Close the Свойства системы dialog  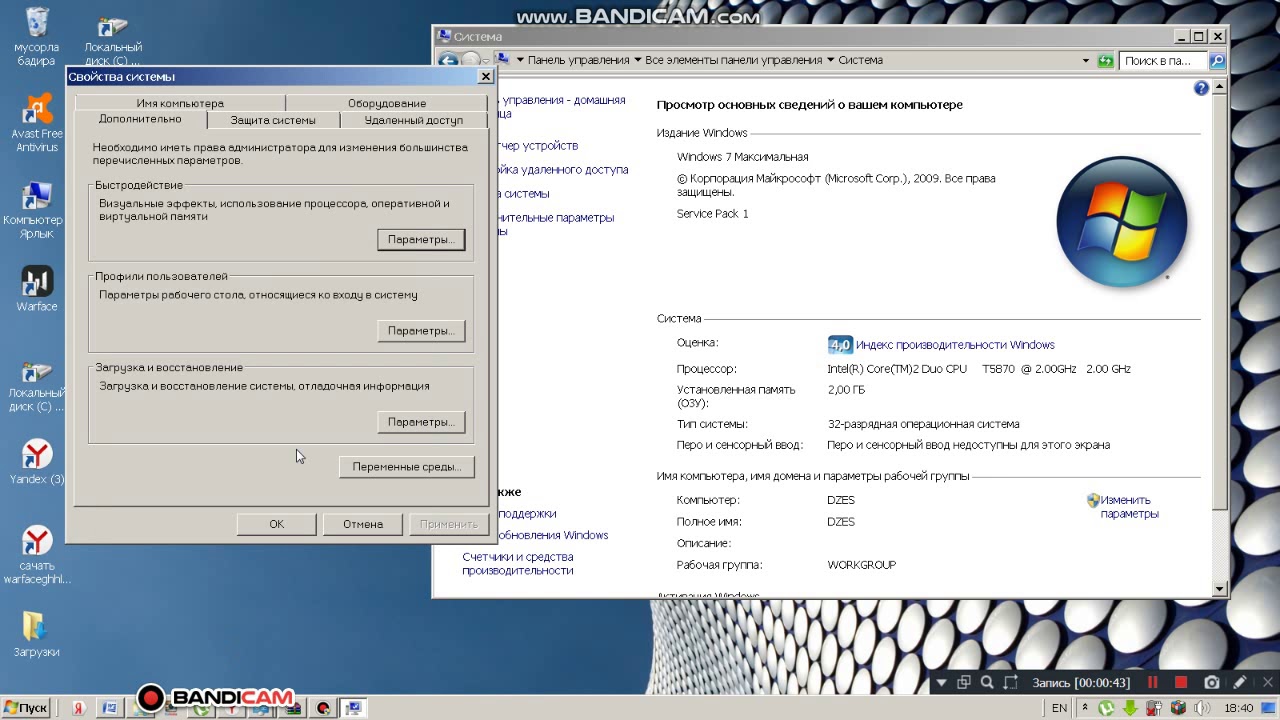pos(486,76)
